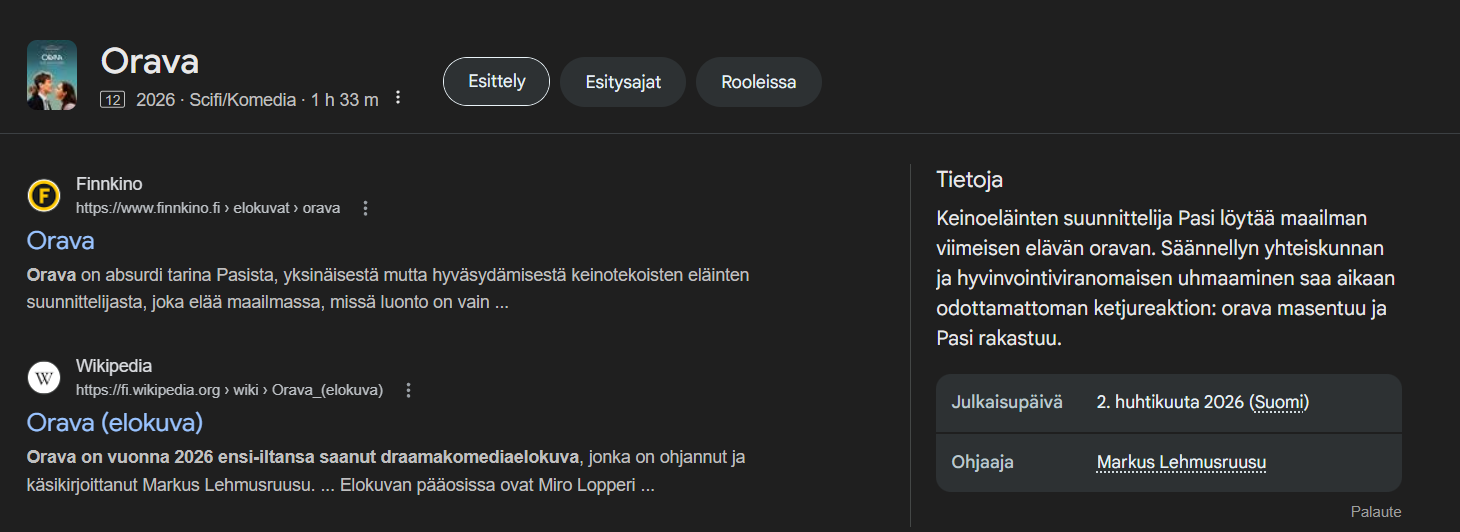This screenshot has height=532, width=1460.
Task: Select the Esittely tab
Action: pos(496,82)
